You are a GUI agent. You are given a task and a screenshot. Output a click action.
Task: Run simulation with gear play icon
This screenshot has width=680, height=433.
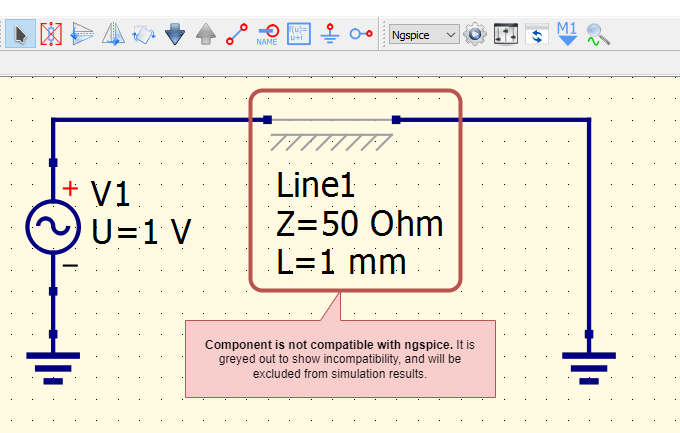click(x=475, y=34)
